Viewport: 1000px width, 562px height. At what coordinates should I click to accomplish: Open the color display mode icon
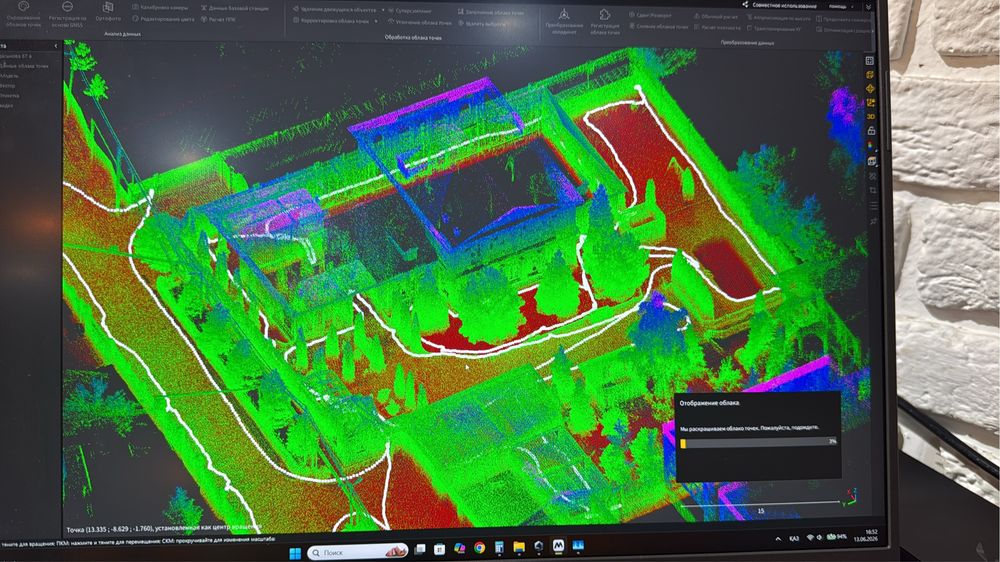[x=872, y=146]
